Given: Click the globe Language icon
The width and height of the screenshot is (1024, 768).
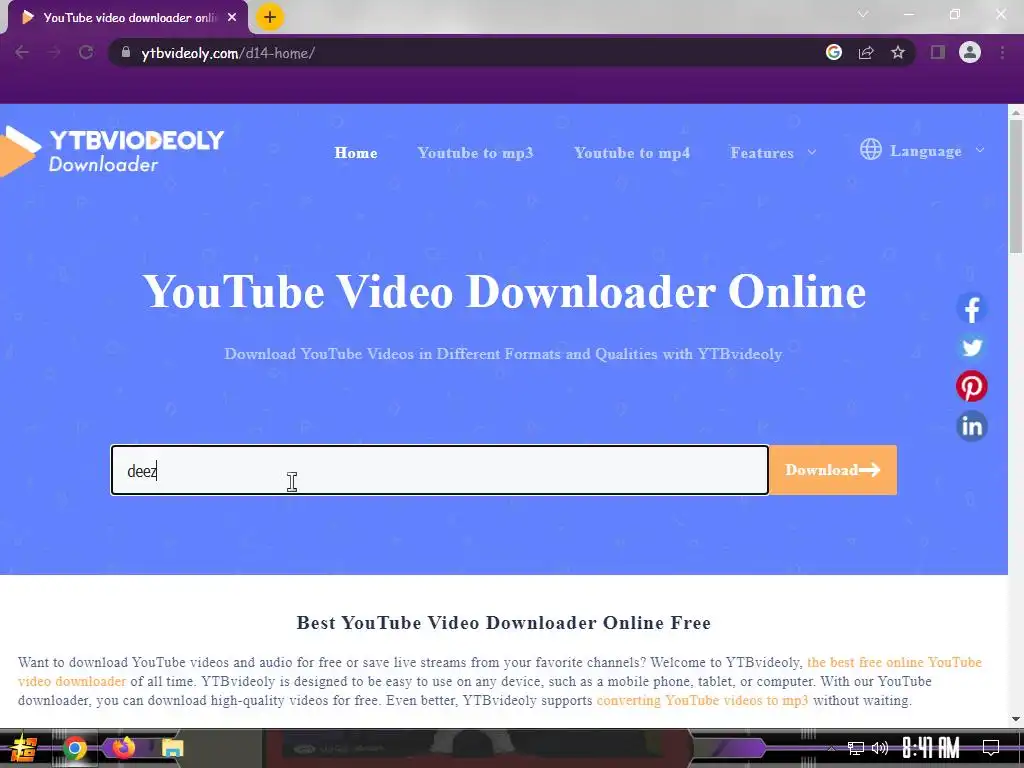Looking at the screenshot, I should pos(871,150).
